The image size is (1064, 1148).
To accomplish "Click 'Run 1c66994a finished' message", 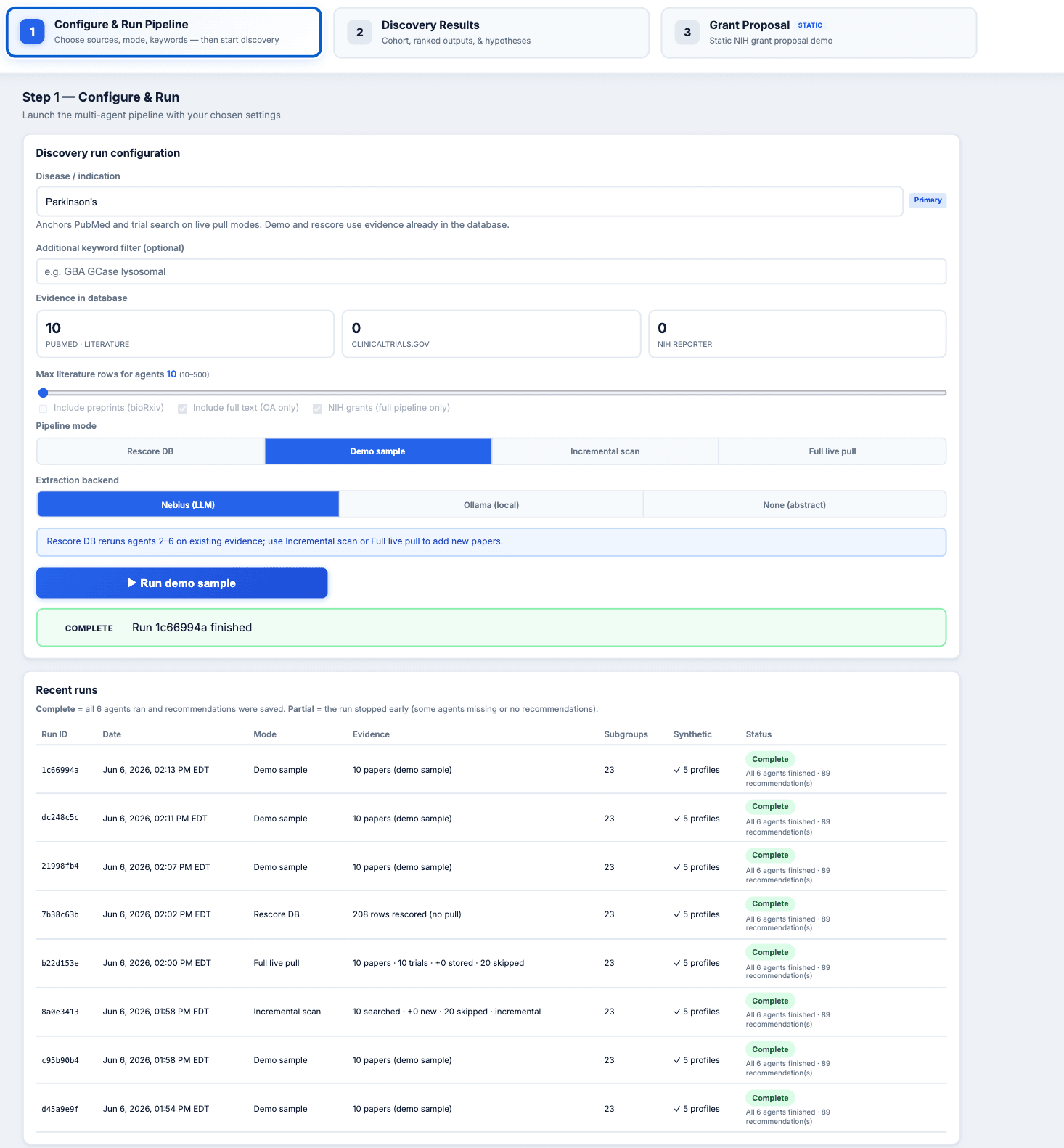I will click(192, 628).
